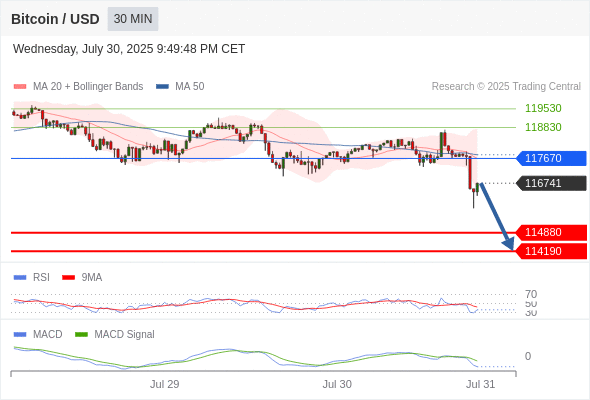Click the RSI legend swatch
The image size is (590, 400).
pyautogui.click(x=20, y=278)
